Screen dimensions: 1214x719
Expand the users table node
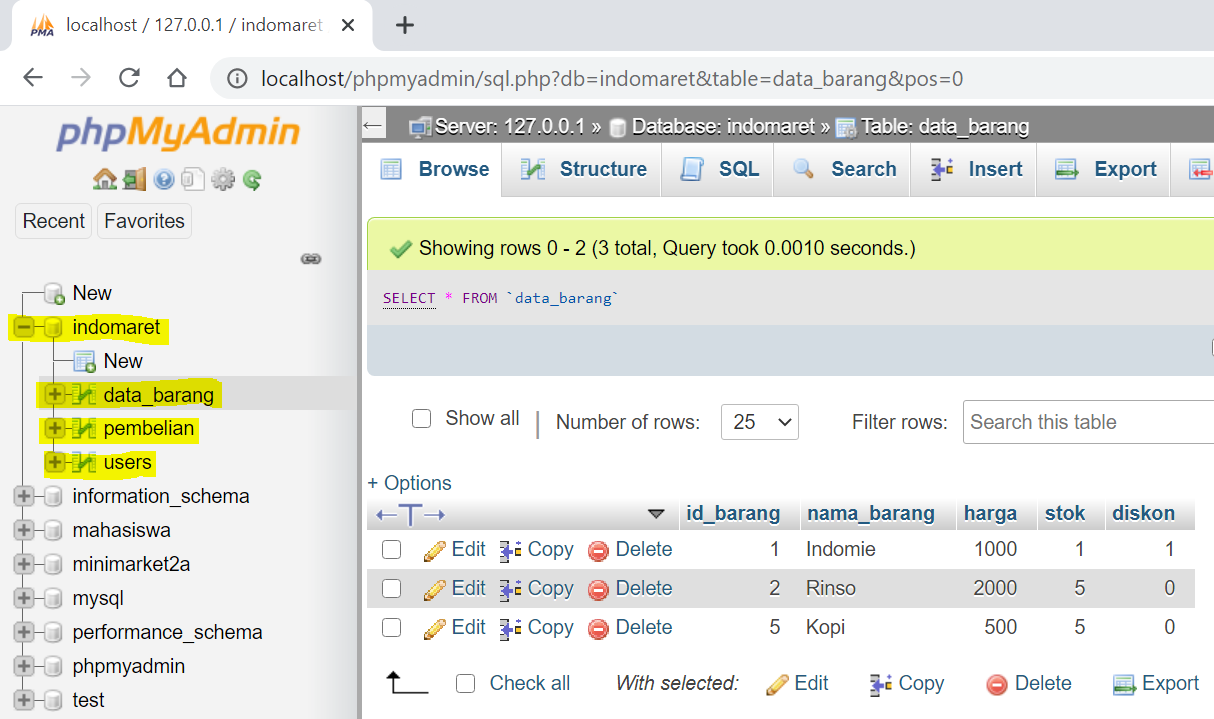coord(55,463)
